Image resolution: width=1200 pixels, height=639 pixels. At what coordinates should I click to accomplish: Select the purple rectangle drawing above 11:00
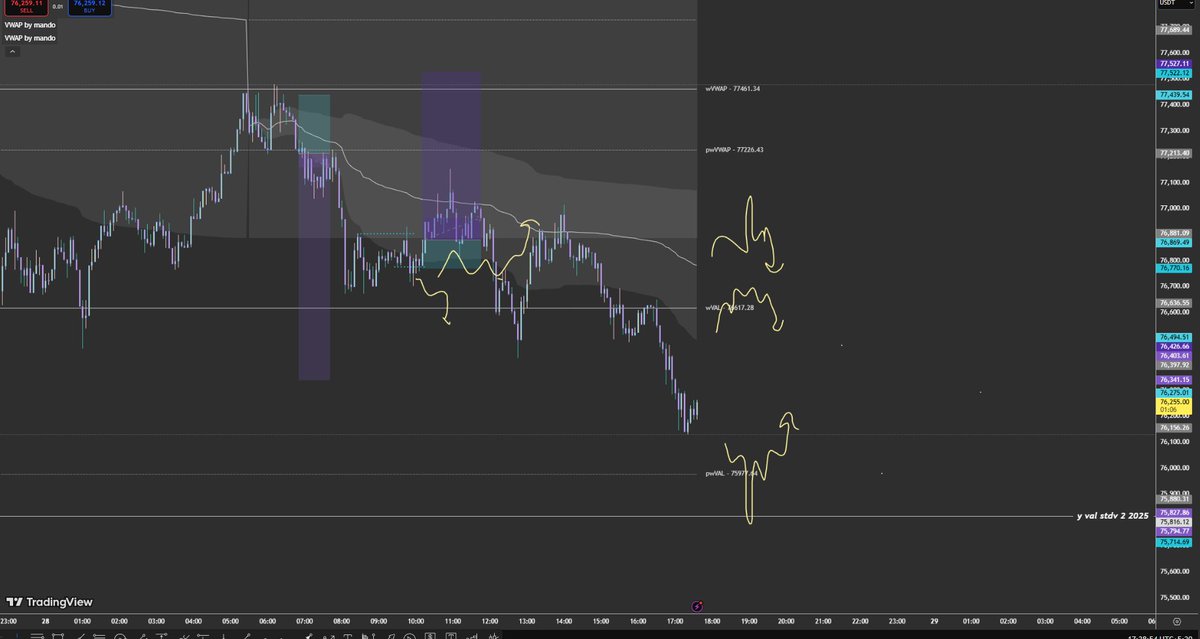tap(450, 155)
